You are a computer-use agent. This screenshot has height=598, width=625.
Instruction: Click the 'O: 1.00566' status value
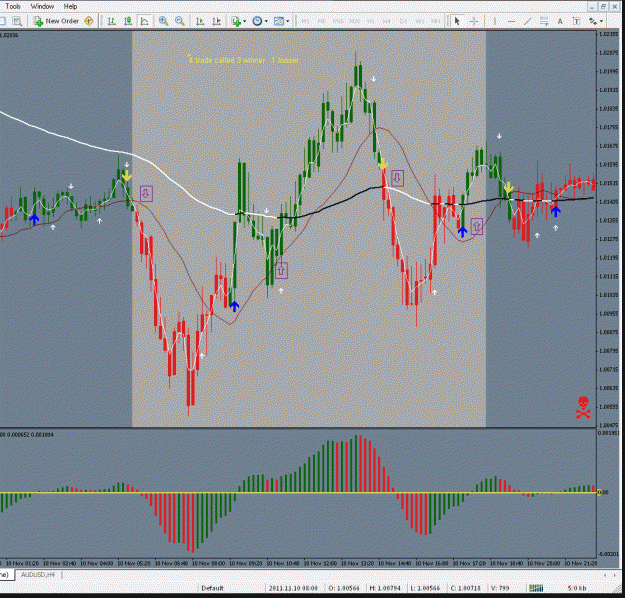point(344,588)
